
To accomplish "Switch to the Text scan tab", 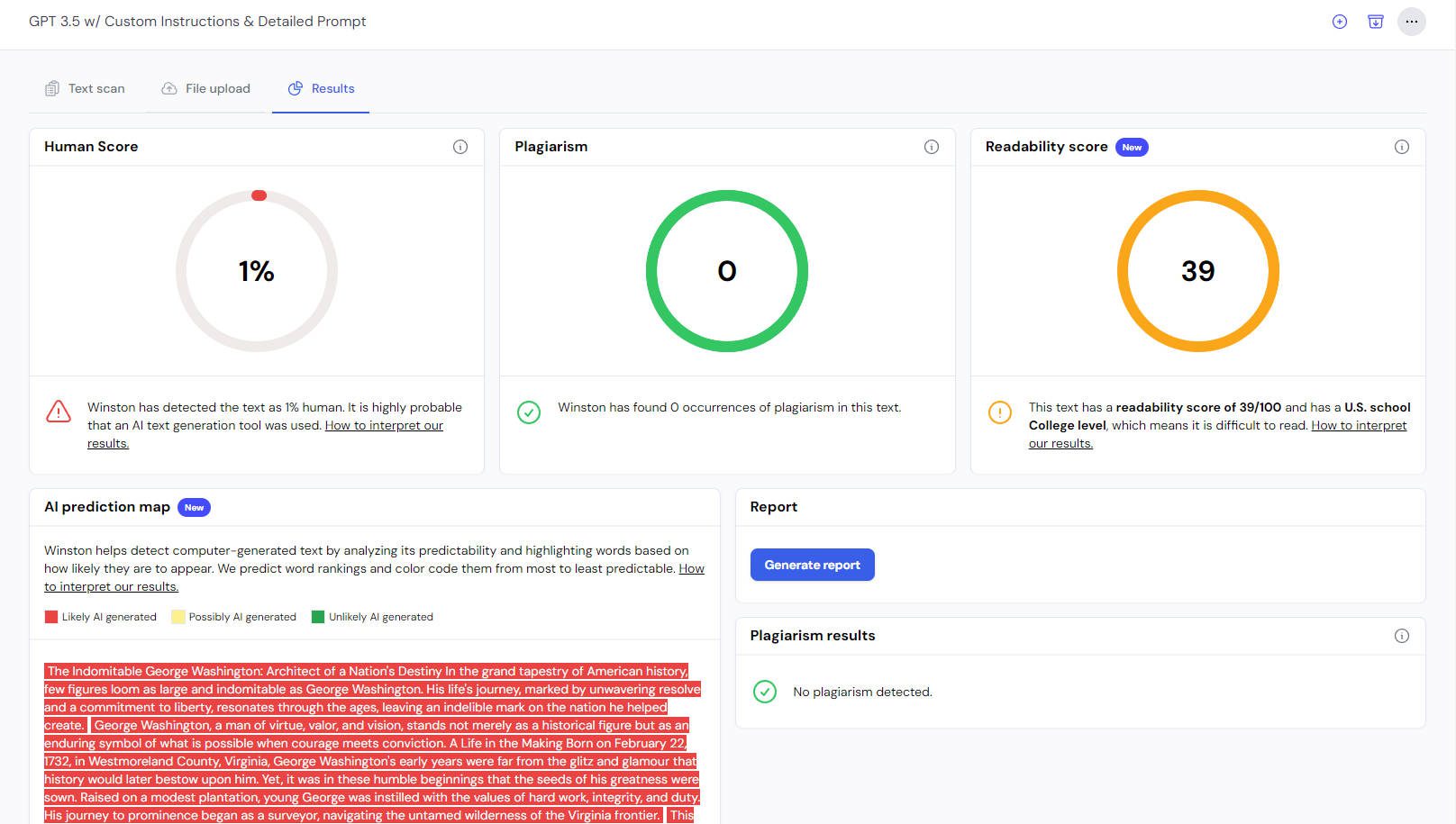I will click(86, 88).
